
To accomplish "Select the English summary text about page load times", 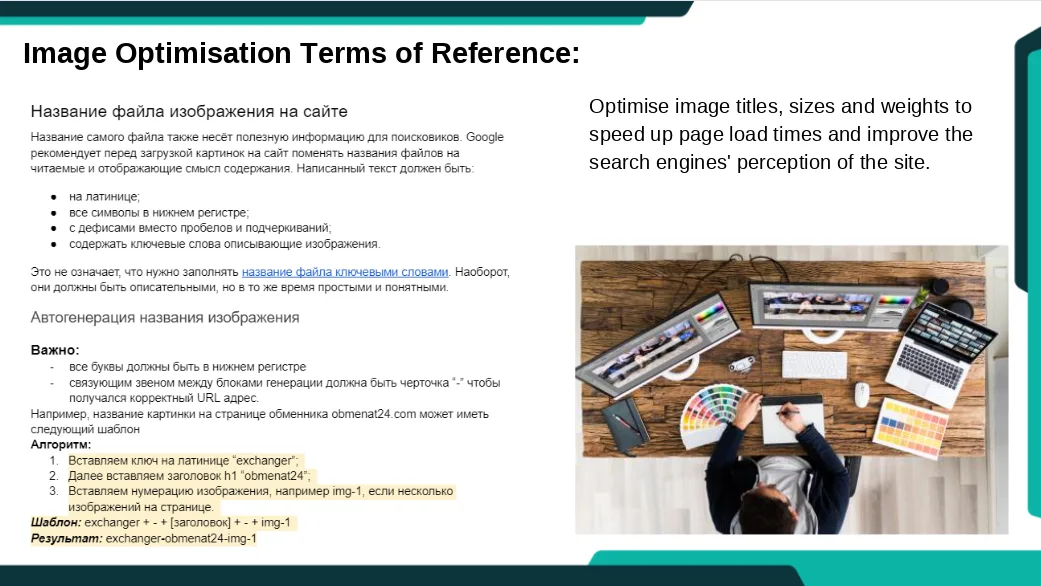I will click(780, 133).
